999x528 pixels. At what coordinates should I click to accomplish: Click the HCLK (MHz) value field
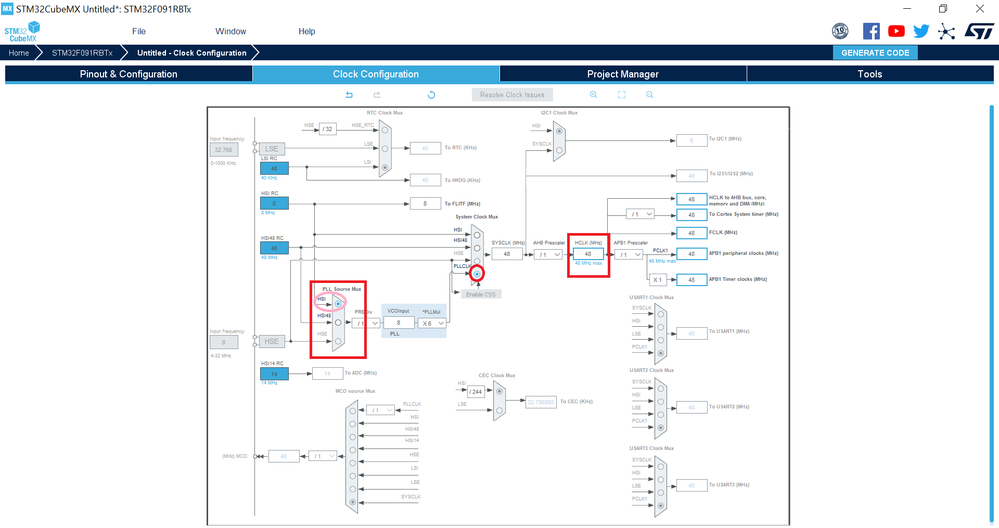click(x=588, y=254)
